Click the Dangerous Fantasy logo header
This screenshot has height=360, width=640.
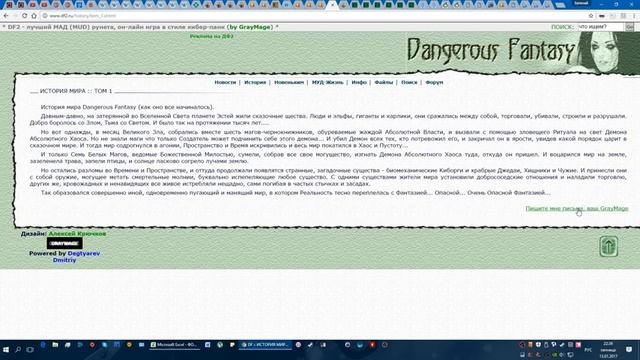click(x=491, y=51)
